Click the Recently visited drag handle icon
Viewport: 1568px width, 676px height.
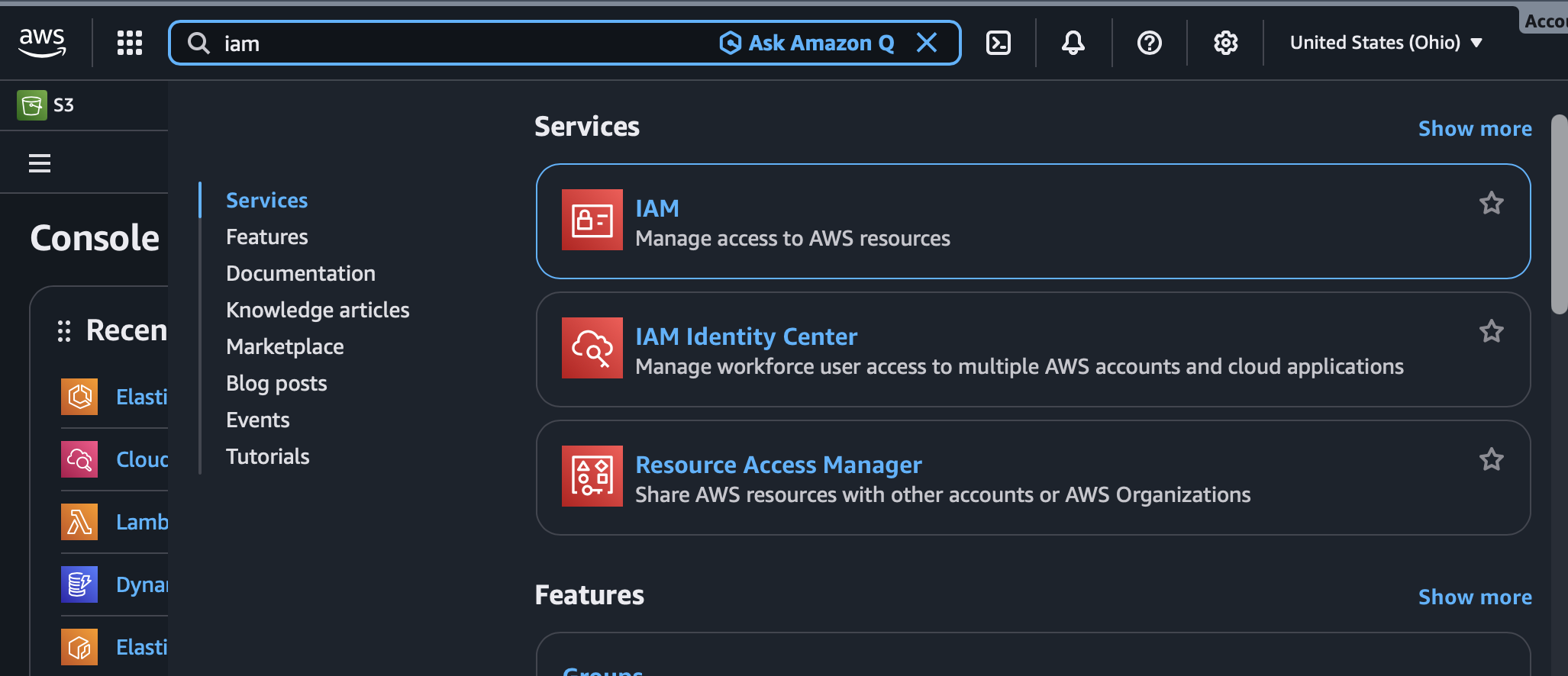64,330
